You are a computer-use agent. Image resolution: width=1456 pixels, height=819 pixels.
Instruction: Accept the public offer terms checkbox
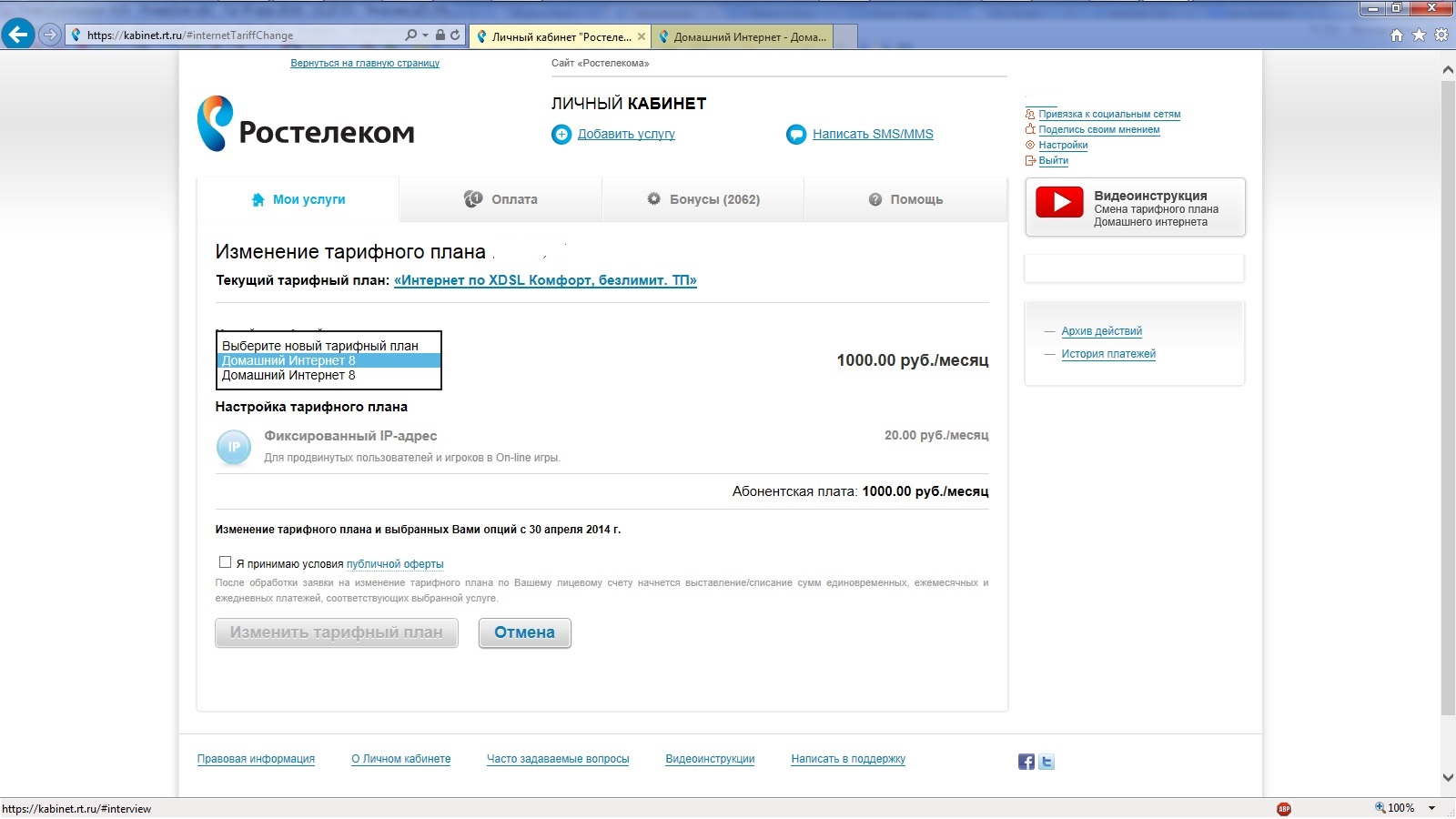(225, 562)
